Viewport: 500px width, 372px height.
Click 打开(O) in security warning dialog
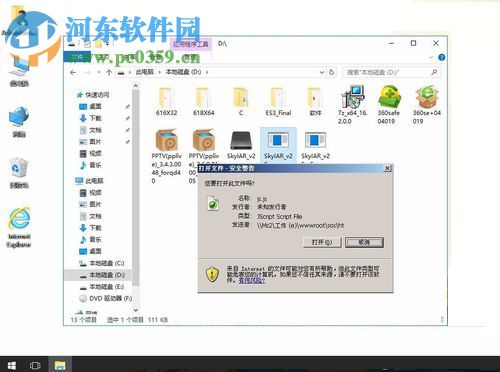pyautogui.click(x=322, y=242)
